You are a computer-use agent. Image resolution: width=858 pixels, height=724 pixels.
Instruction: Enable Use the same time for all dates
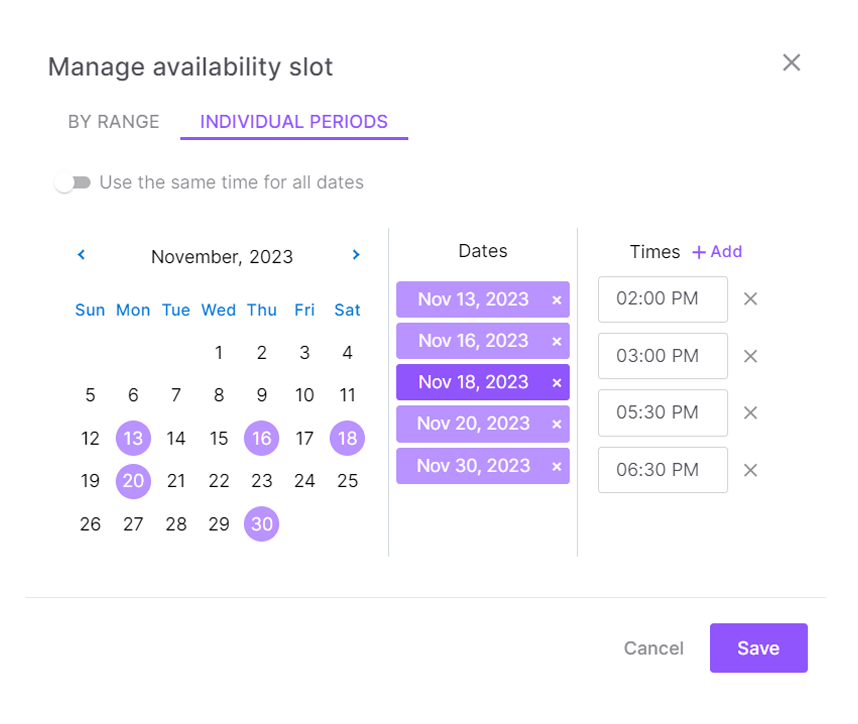73,183
